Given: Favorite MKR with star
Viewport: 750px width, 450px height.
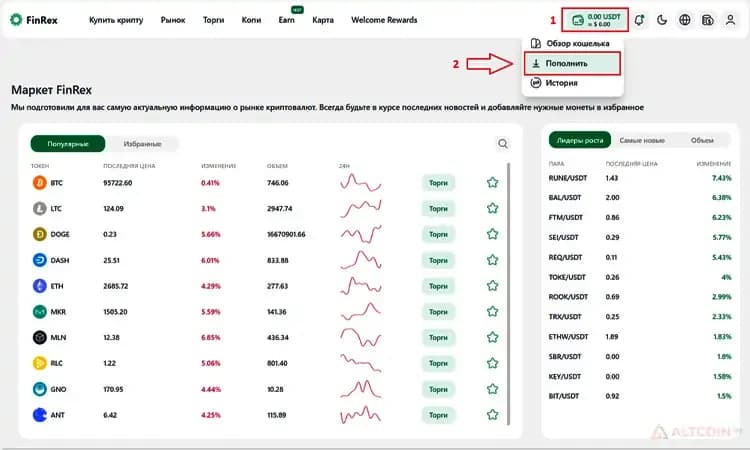Looking at the screenshot, I should (x=492, y=311).
